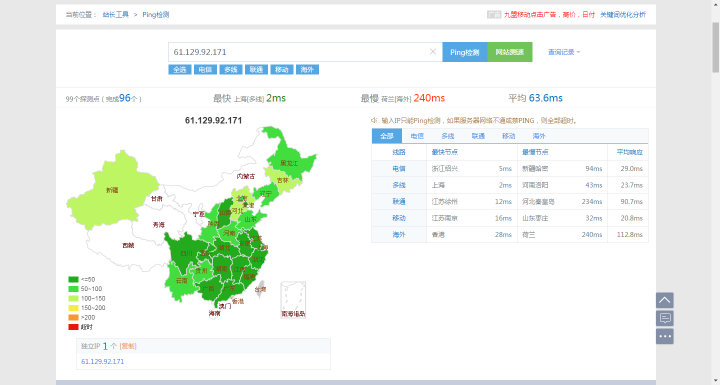The image size is (720, 385).
Task: Open the 站长工具 breadcrumb link
Action: 116,15
